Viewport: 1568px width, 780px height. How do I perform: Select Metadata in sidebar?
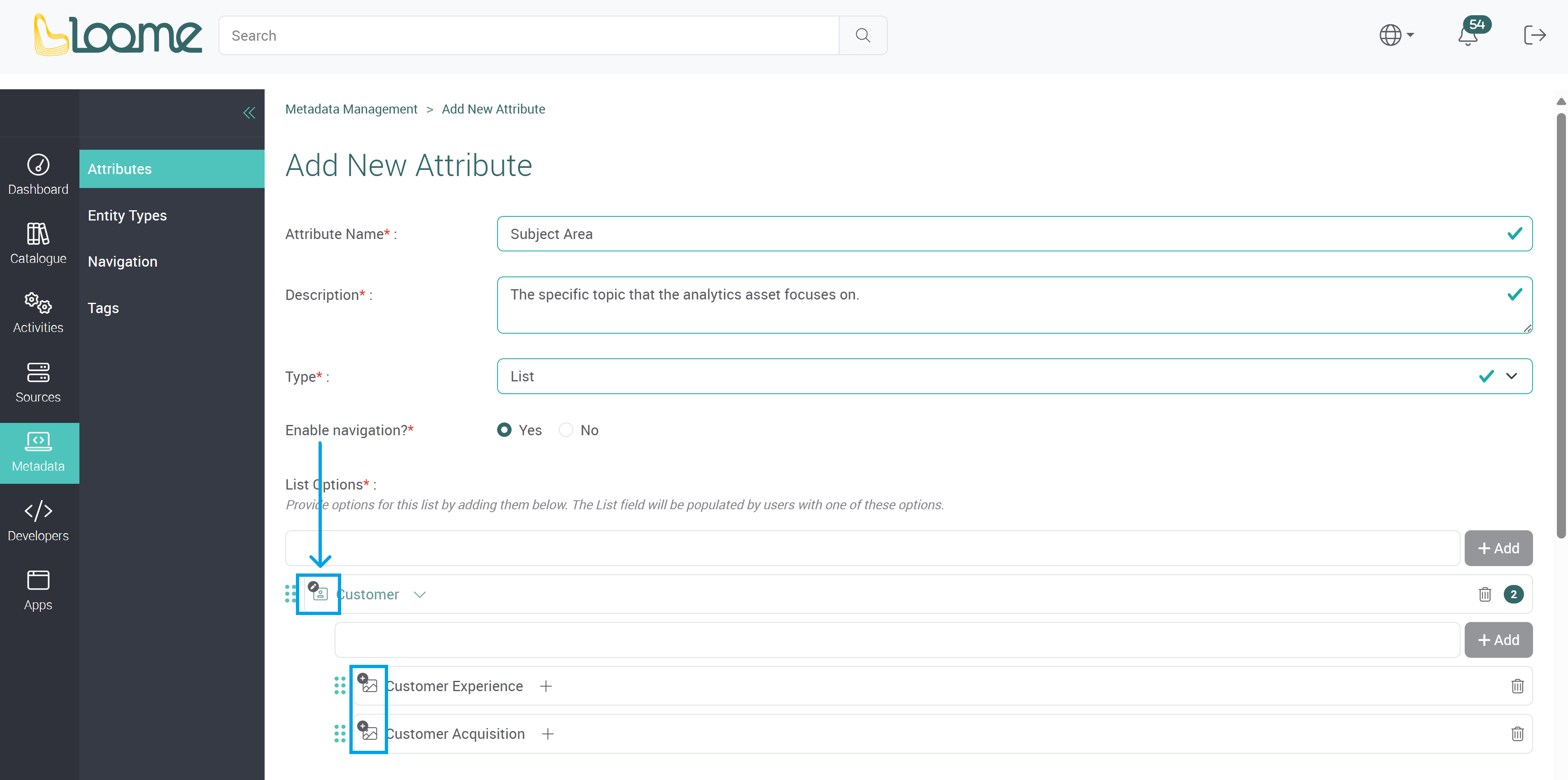40,453
